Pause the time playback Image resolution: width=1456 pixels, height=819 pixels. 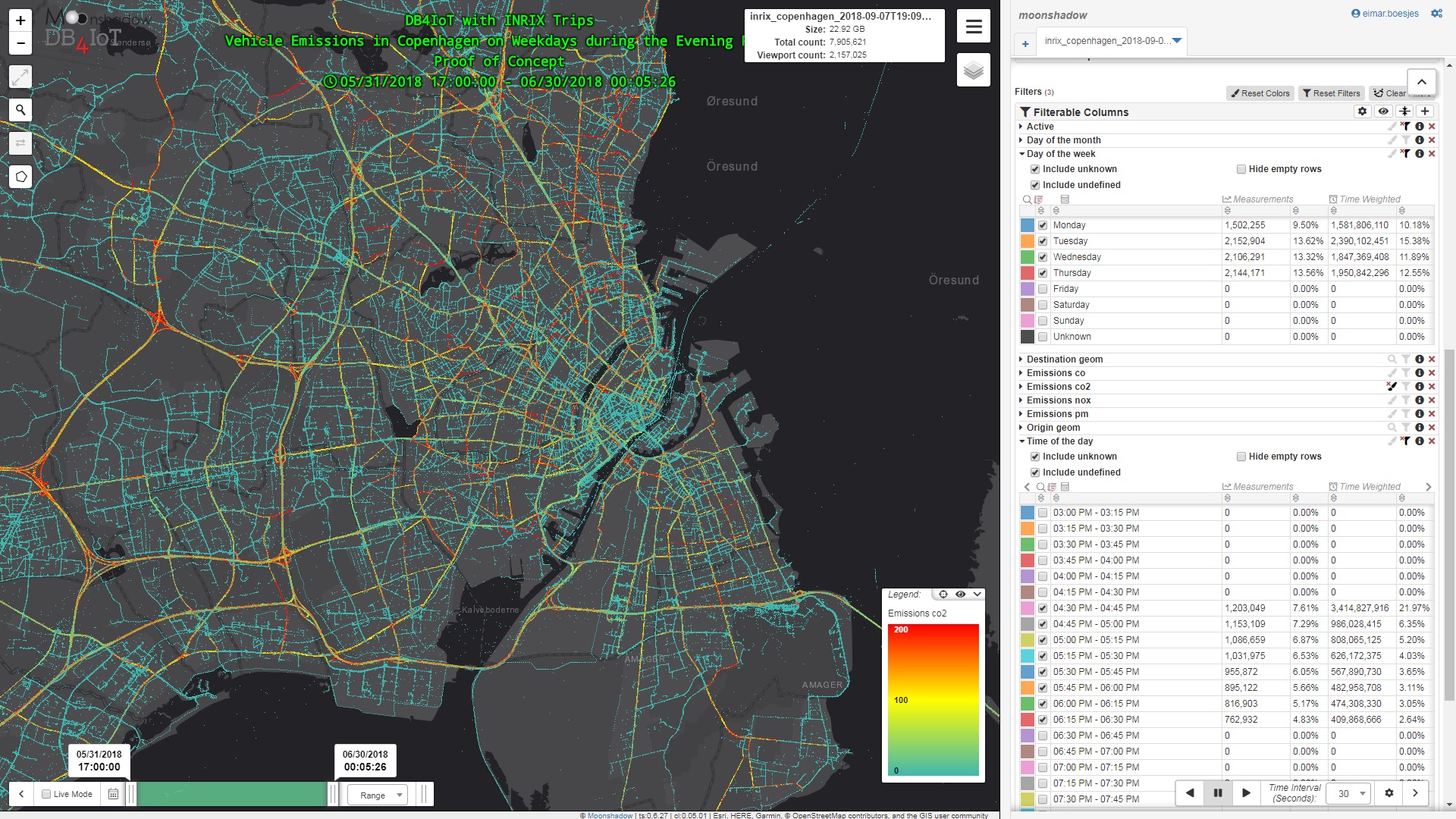click(1218, 793)
